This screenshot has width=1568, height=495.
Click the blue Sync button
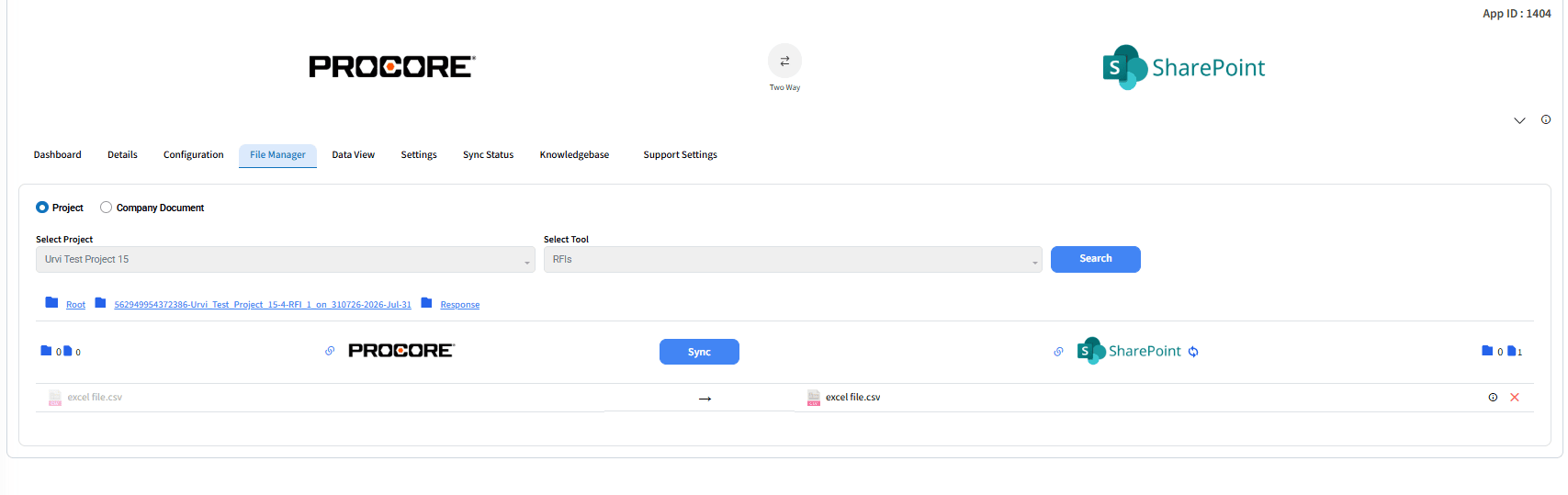point(699,352)
